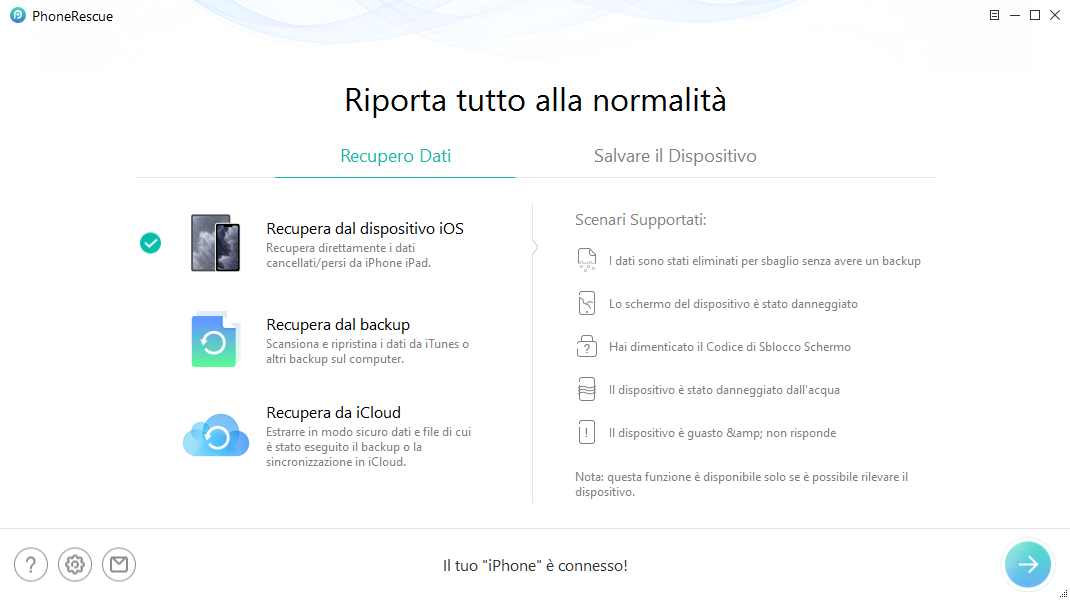The width and height of the screenshot is (1070, 600).
Task: Switch to the Recupero Dati tab
Action: pyautogui.click(x=395, y=156)
